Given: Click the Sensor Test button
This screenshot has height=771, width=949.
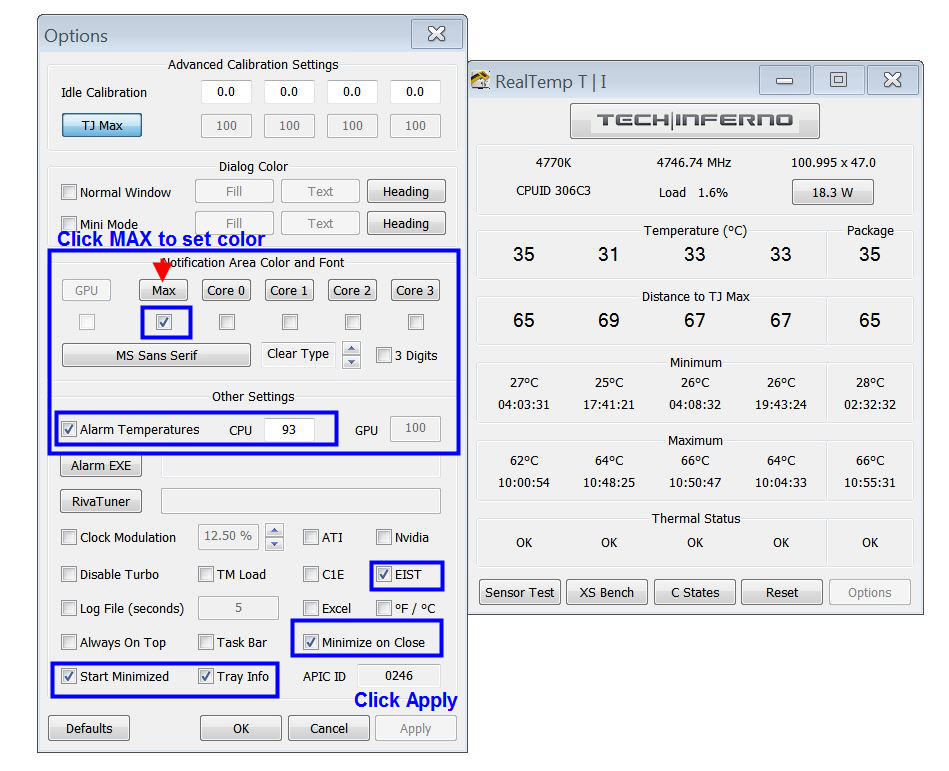Looking at the screenshot, I should (x=519, y=592).
